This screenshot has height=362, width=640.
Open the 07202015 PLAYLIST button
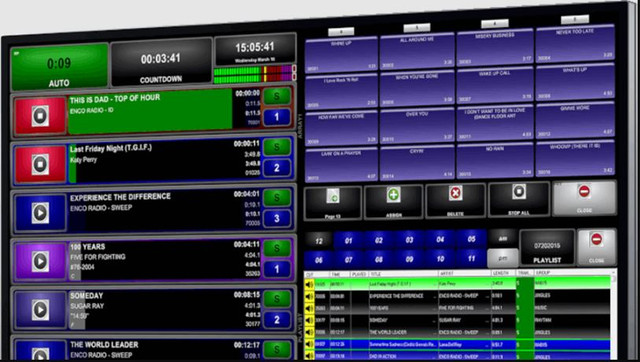point(547,249)
